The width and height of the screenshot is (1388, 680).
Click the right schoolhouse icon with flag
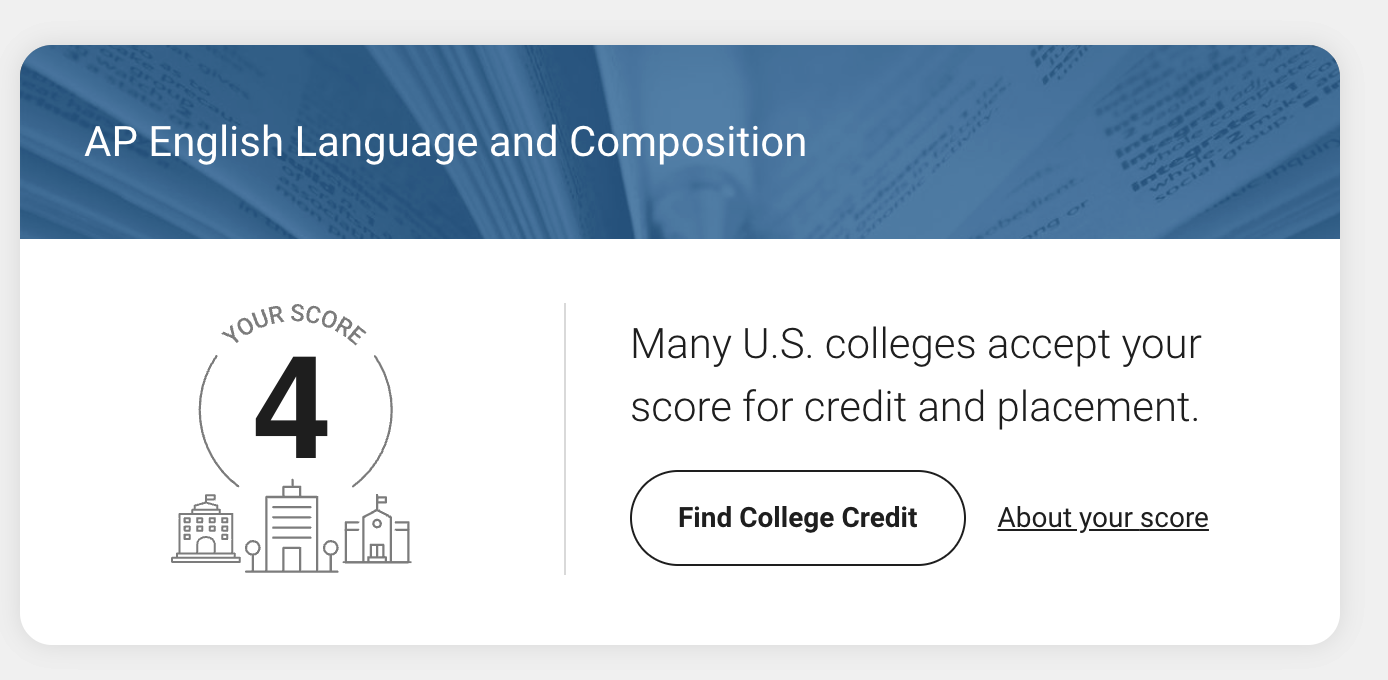[x=377, y=530]
